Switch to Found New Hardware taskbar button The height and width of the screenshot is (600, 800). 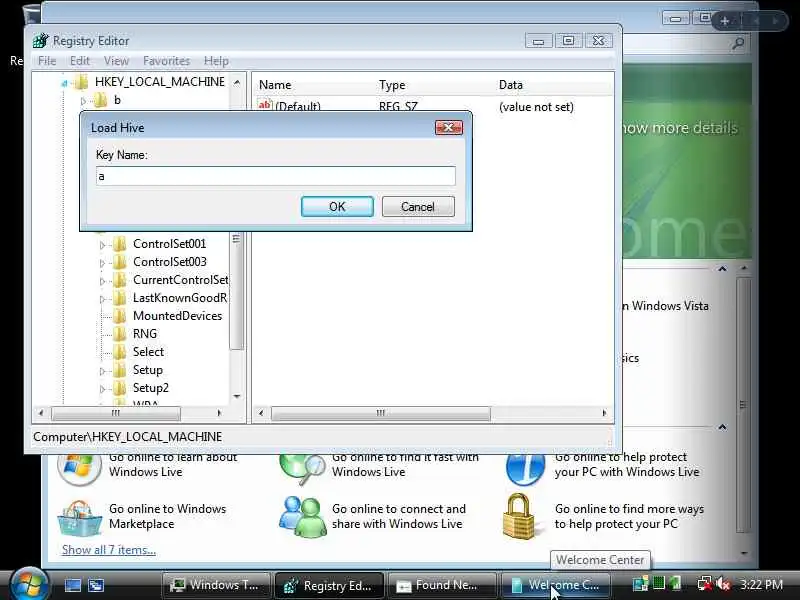[442, 585]
